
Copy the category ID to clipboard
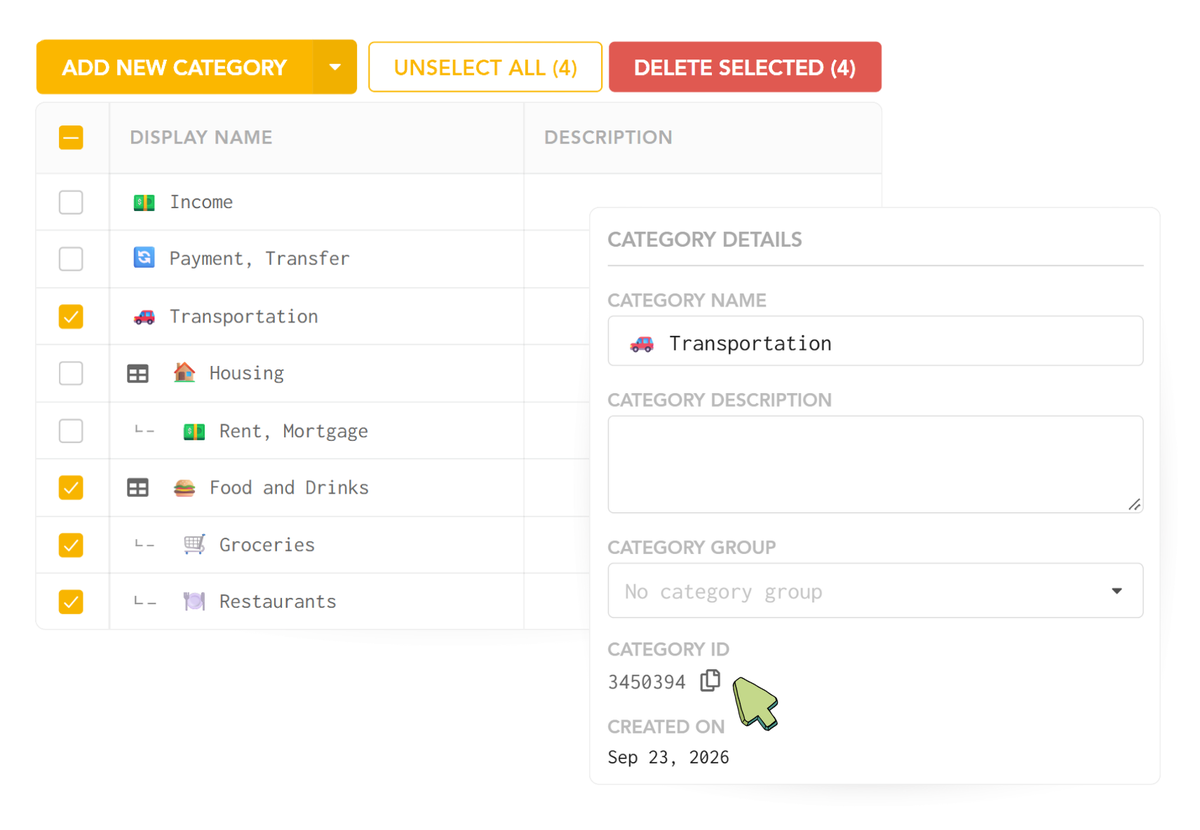pos(710,681)
